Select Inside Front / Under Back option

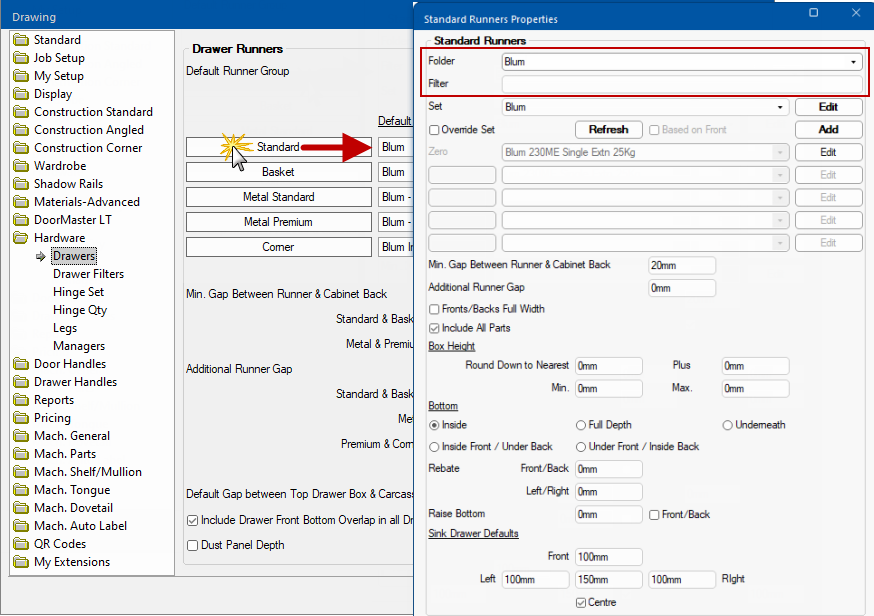[434, 447]
